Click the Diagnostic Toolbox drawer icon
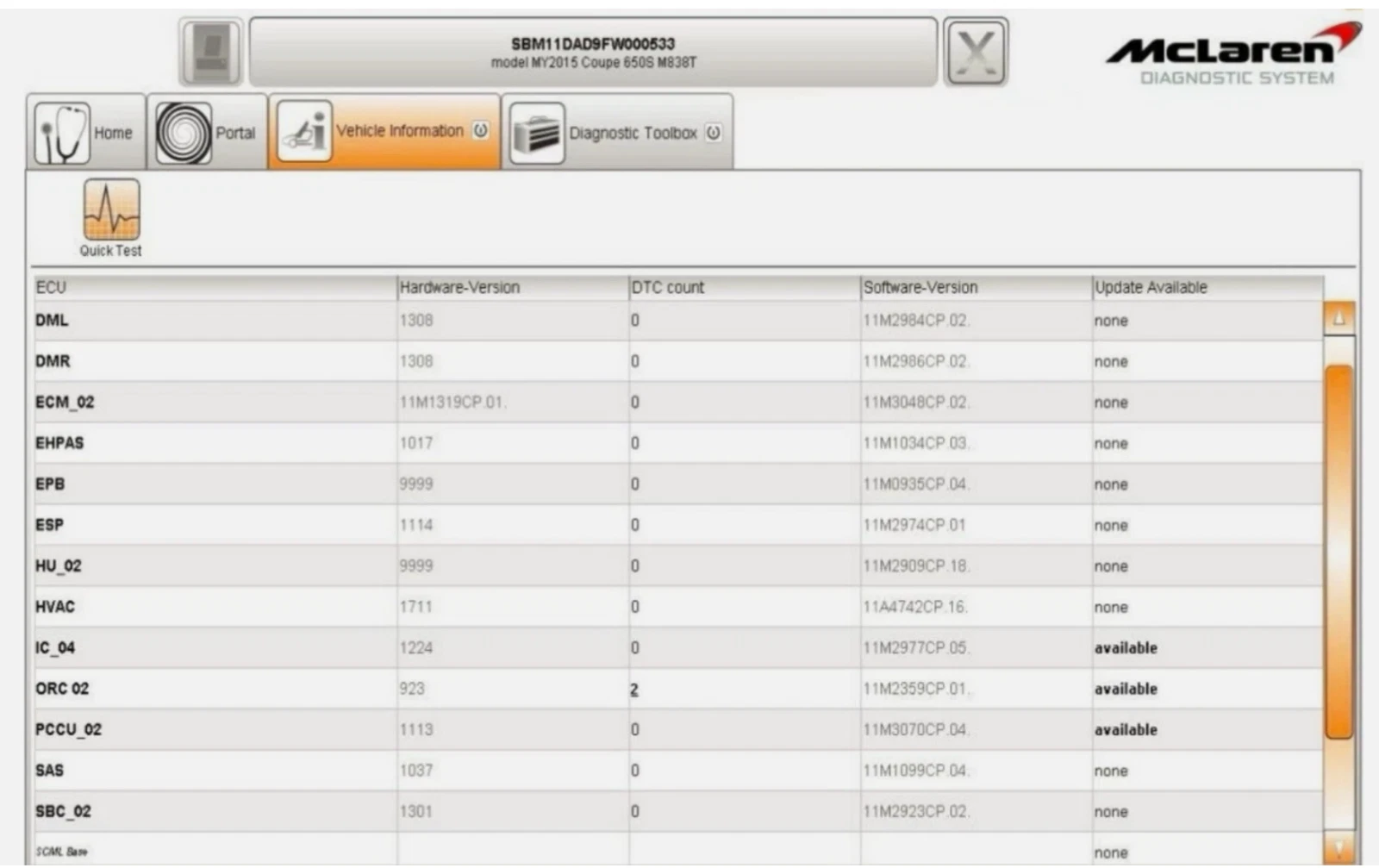The height and width of the screenshot is (868, 1379). (x=537, y=134)
